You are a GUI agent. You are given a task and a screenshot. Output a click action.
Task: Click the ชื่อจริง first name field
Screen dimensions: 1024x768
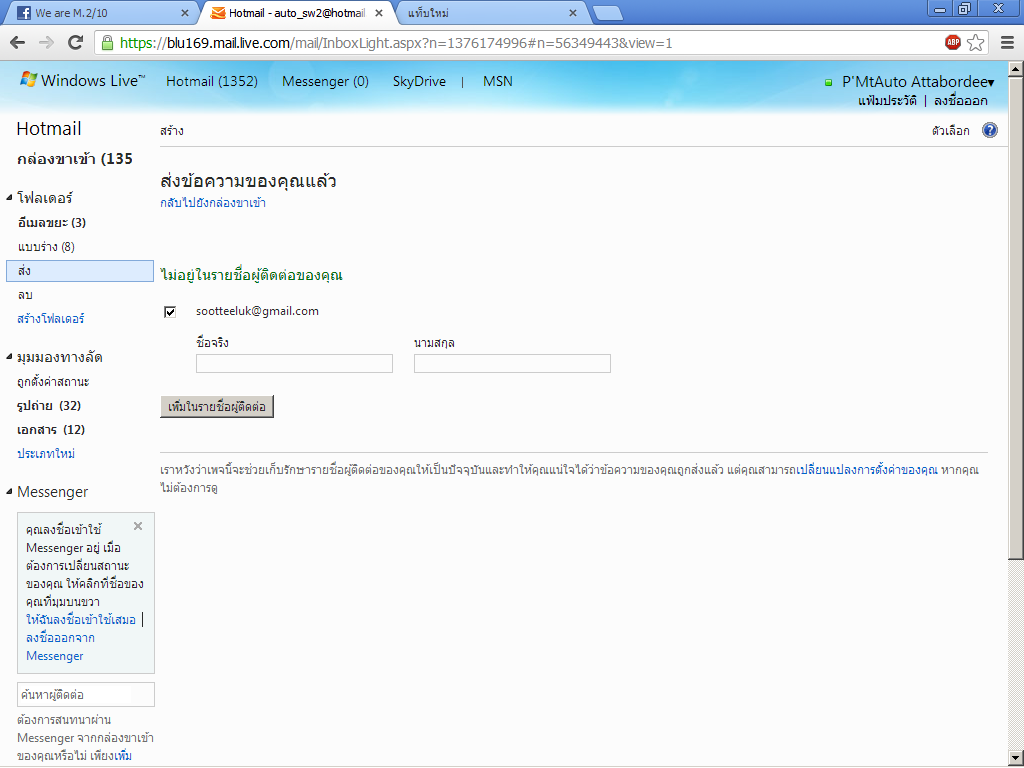coord(294,364)
